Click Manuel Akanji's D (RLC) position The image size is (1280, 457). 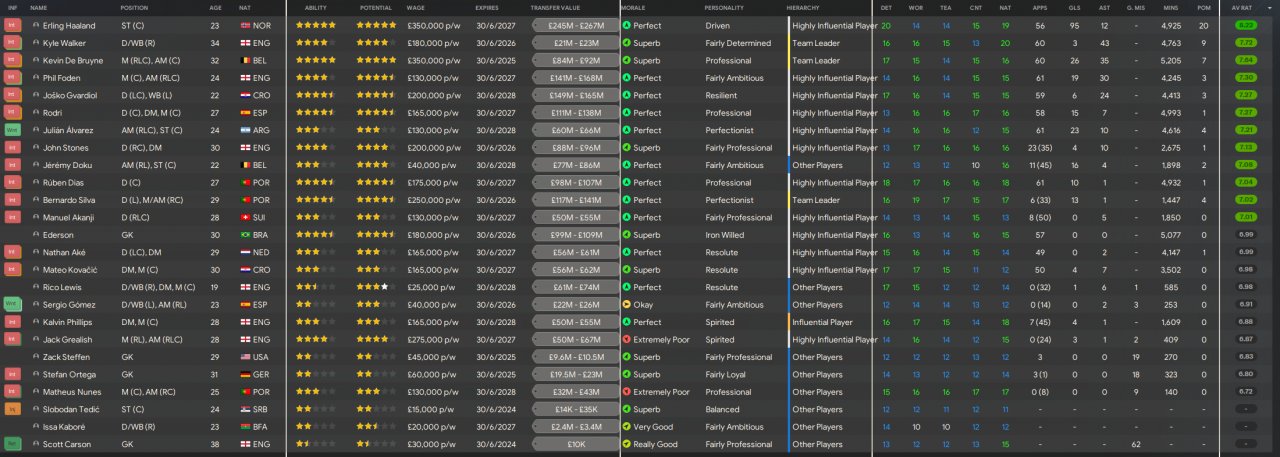(133, 217)
